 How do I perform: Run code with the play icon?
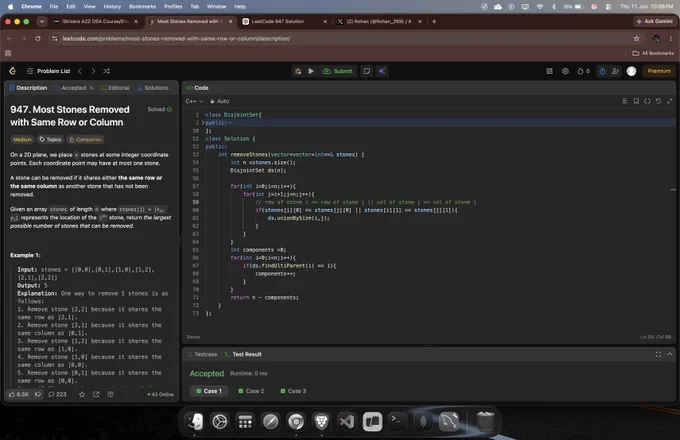(x=311, y=71)
